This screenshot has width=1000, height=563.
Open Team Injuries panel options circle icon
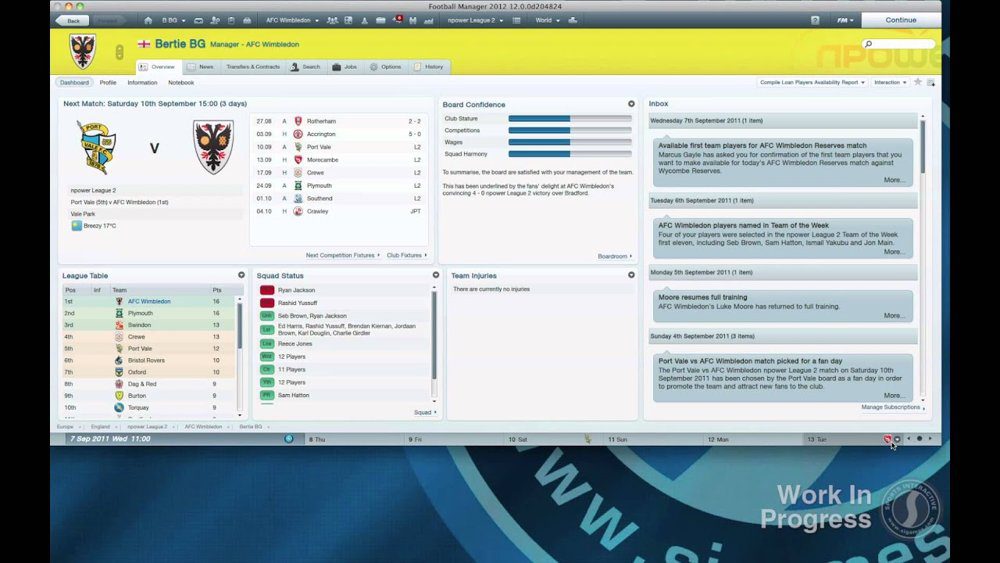631,275
